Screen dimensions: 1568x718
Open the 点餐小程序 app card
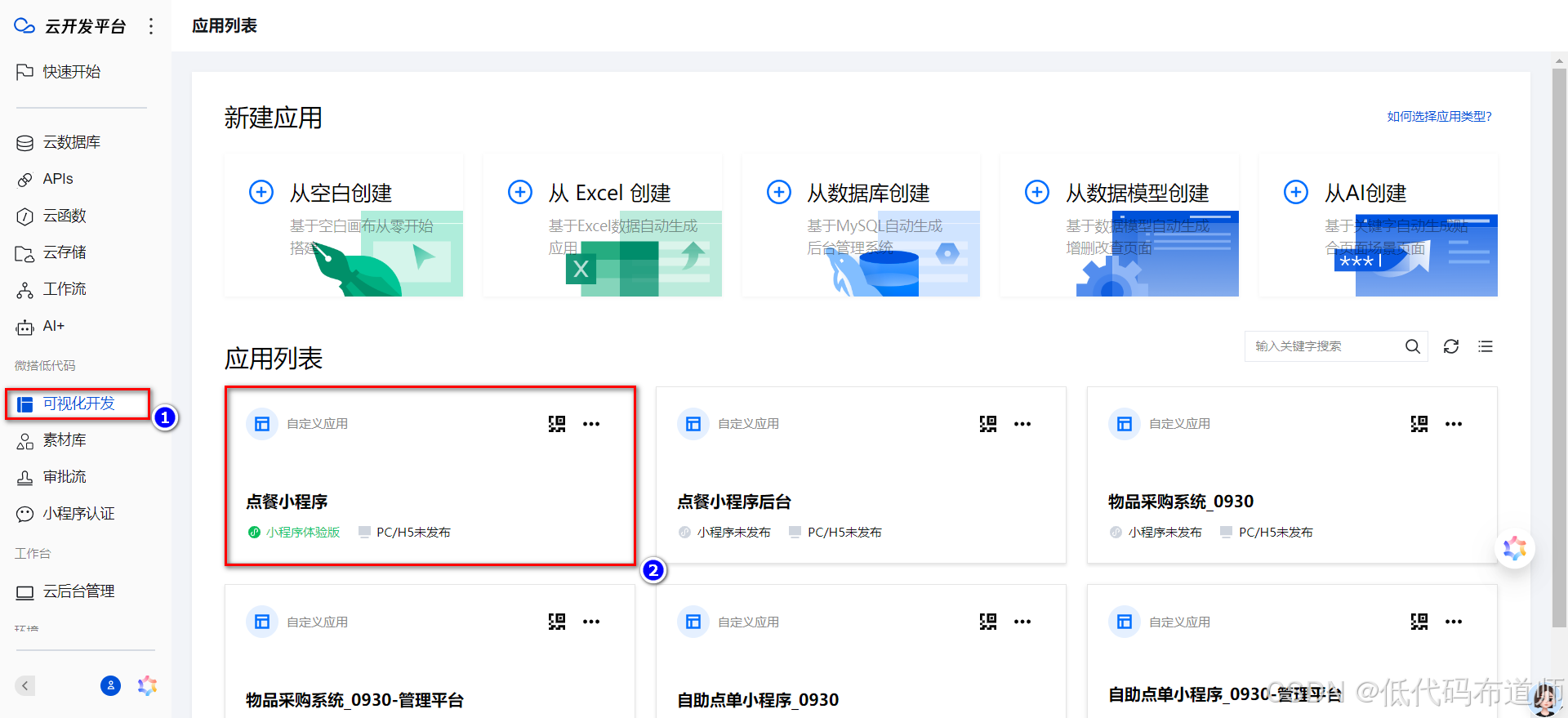(x=430, y=475)
